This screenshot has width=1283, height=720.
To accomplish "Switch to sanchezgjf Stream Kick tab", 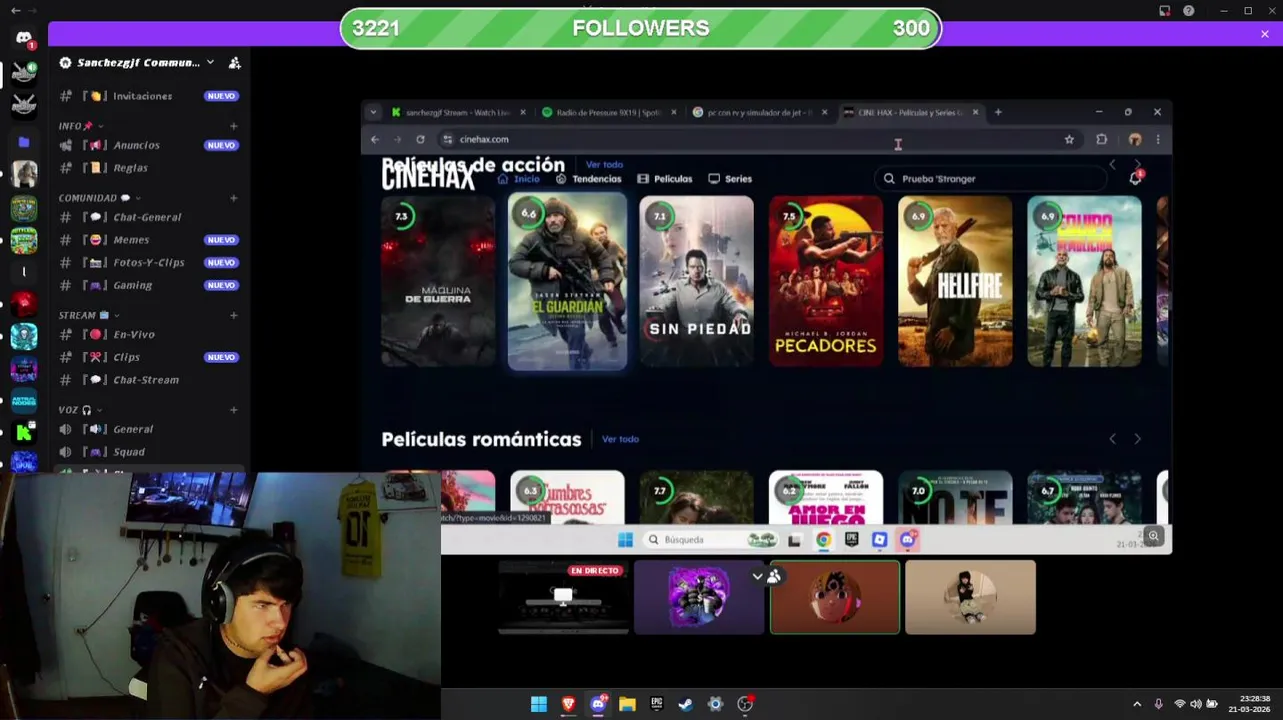I will [458, 112].
